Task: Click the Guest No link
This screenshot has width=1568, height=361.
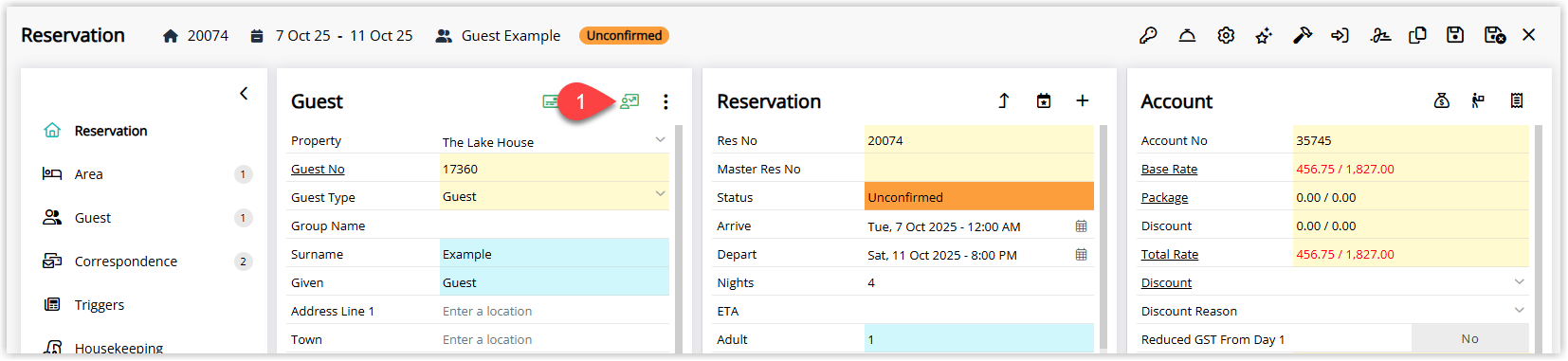Action: [x=318, y=169]
